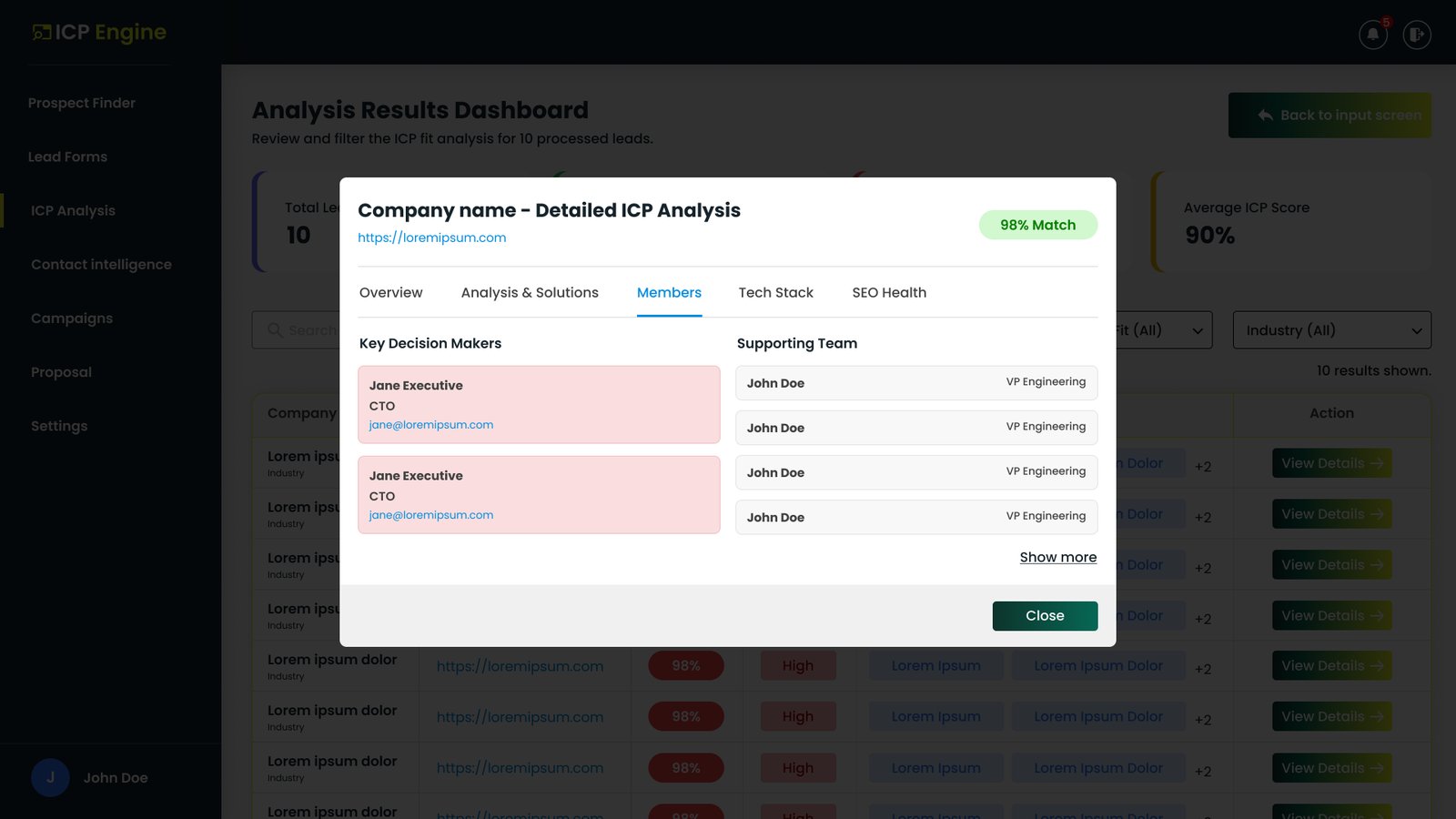Click View Details in fourth table row
This screenshot has height=819, width=1456.
(1331, 616)
